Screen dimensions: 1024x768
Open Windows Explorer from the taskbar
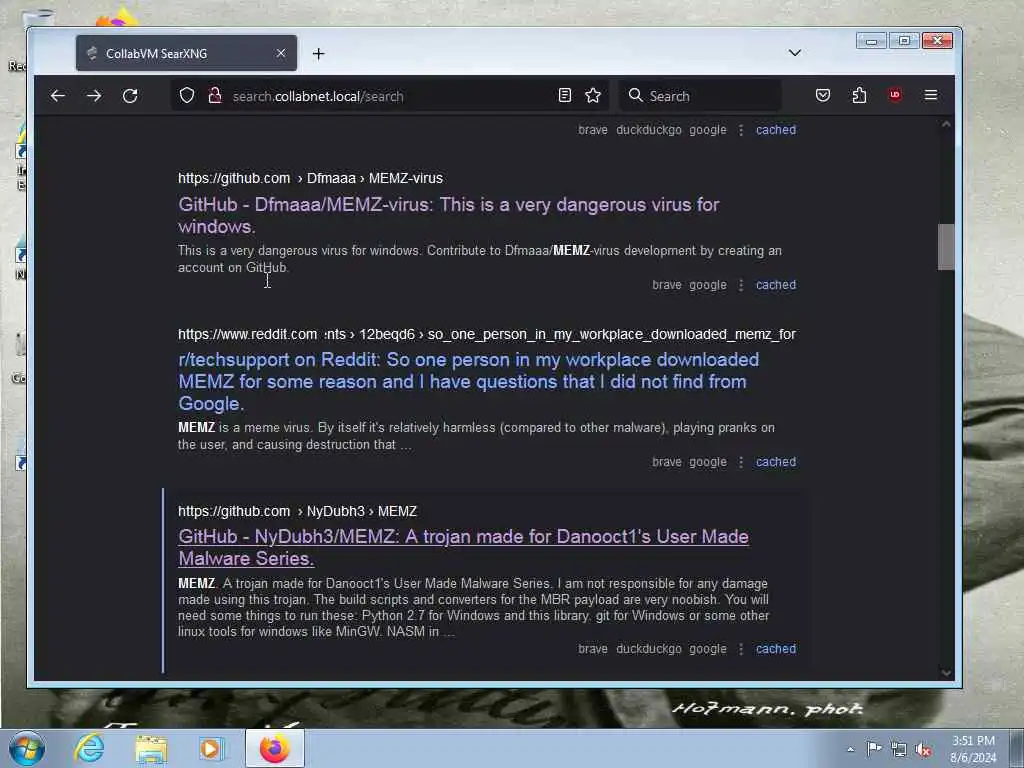click(x=152, y=748)
